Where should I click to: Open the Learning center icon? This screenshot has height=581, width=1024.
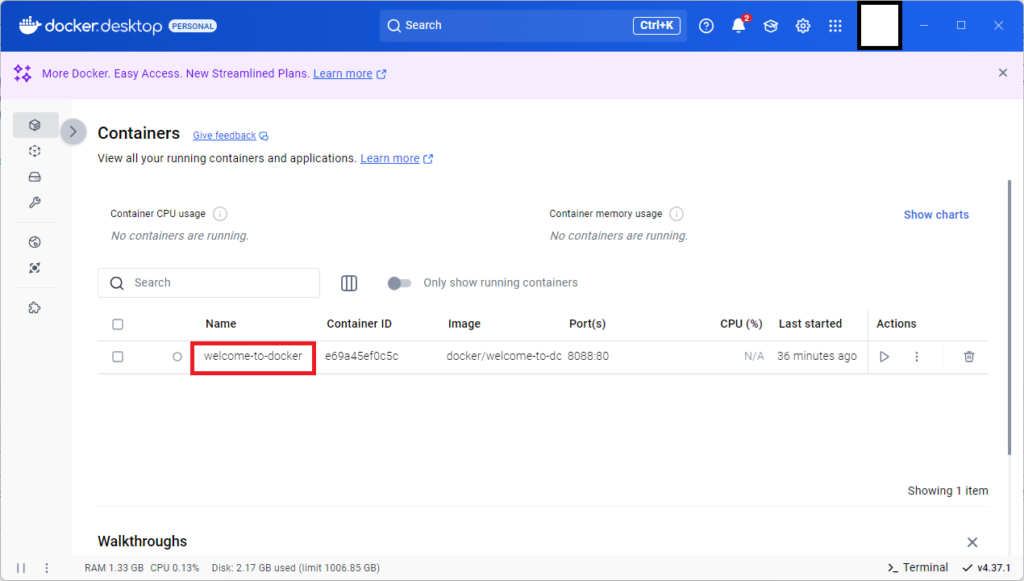(x=771, y=25)
